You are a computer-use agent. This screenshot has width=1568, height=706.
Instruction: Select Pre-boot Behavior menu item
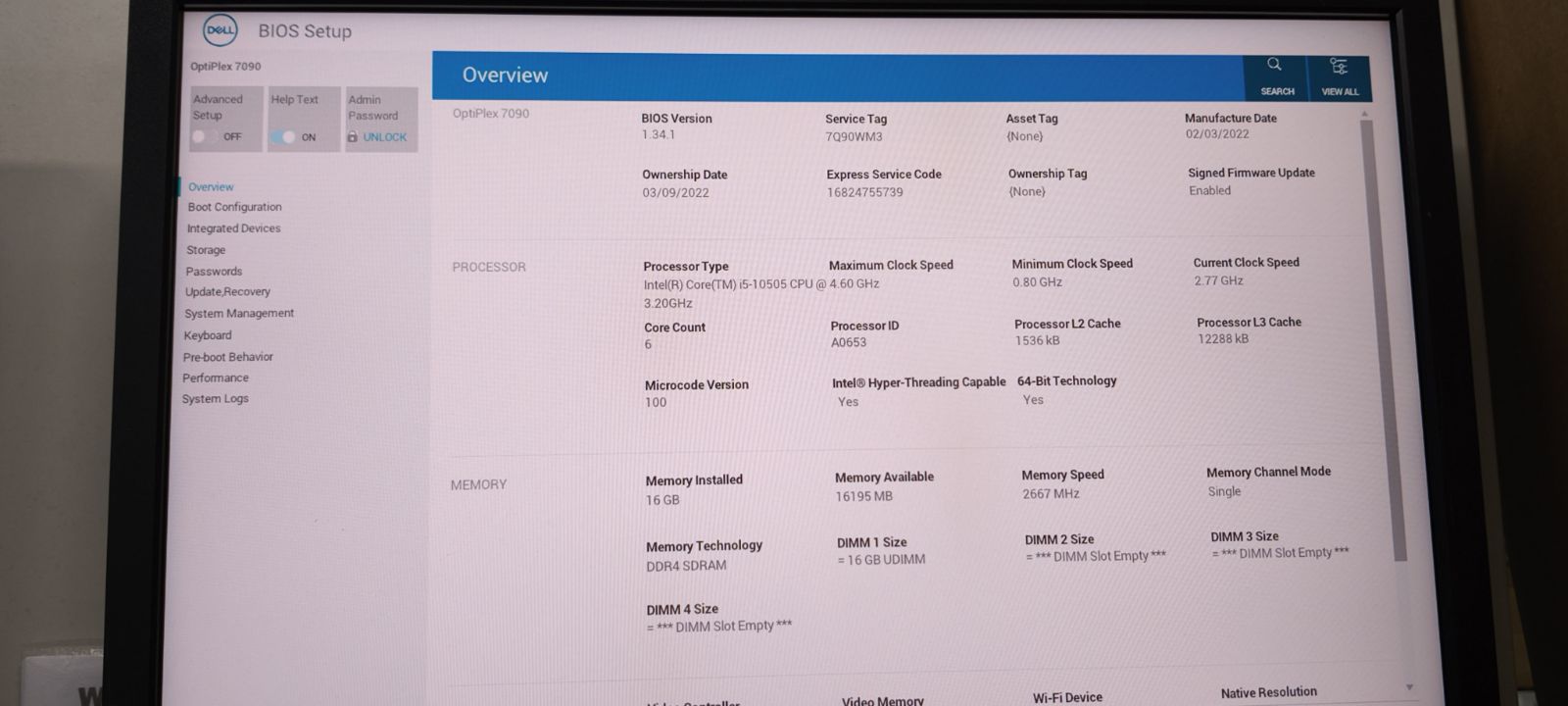click(x=227, y=357)
